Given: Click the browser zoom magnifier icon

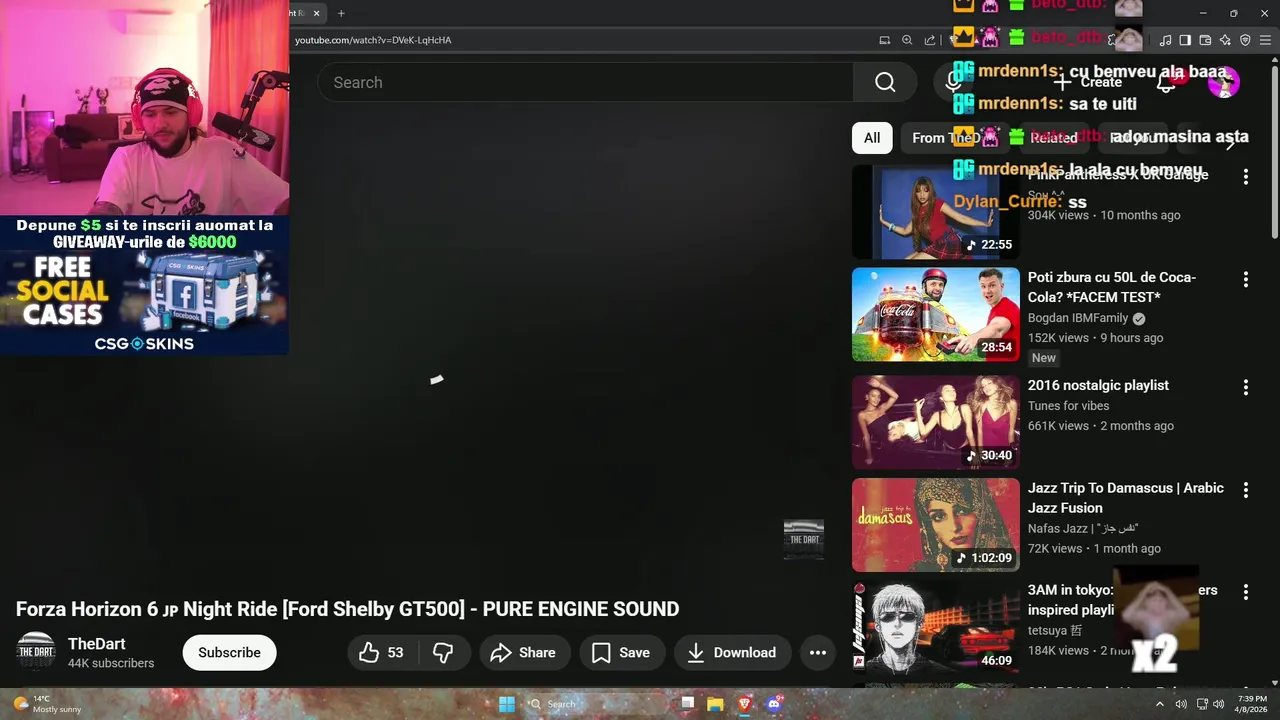Looking at the screenshot, I should [907, 40].
